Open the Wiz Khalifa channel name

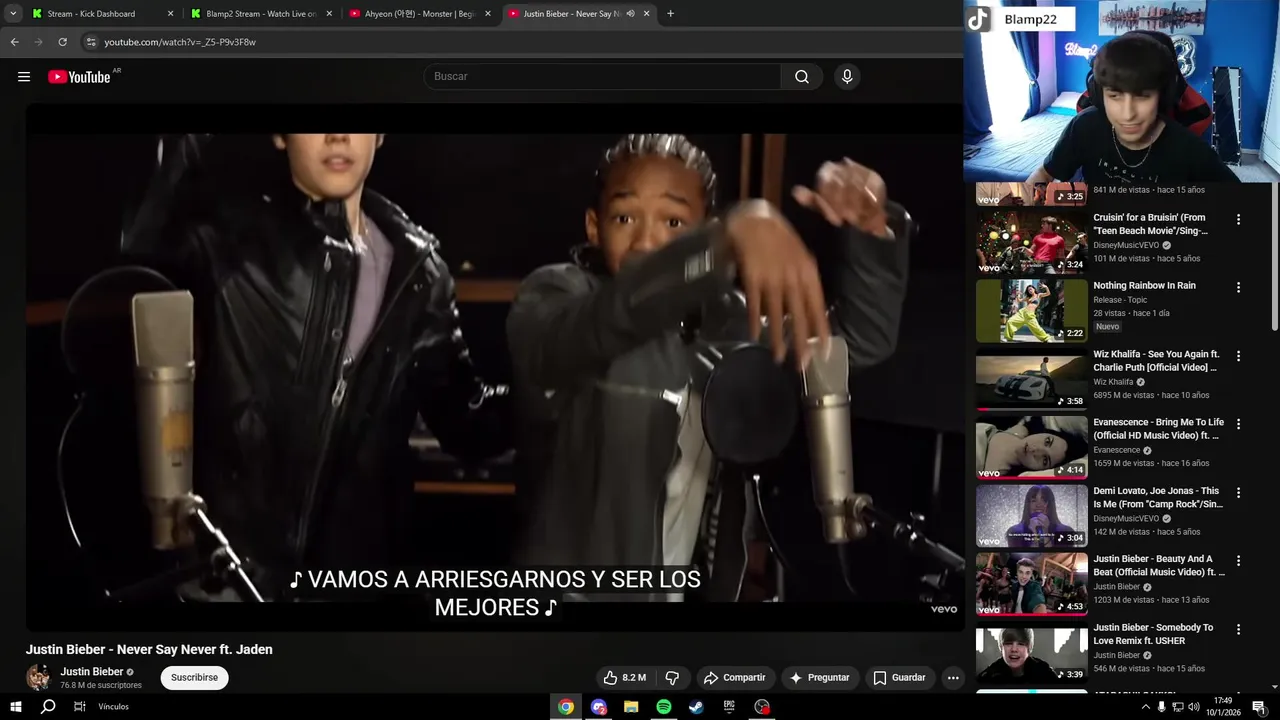click(1113, 382)
